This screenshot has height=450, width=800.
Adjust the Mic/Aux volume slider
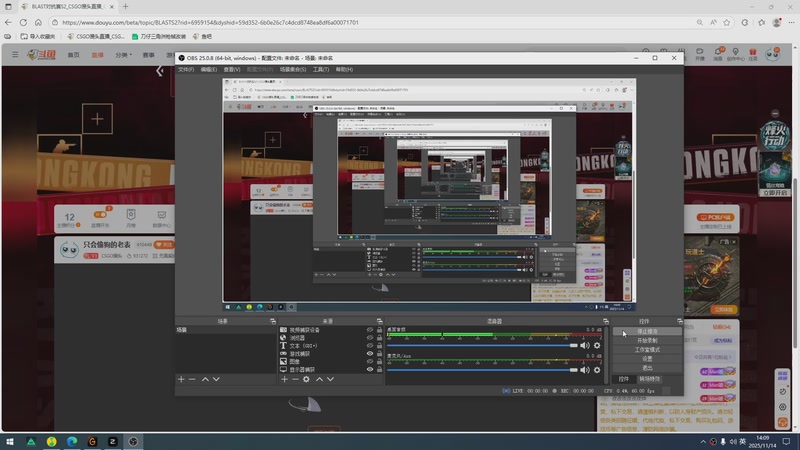(574, 371)
